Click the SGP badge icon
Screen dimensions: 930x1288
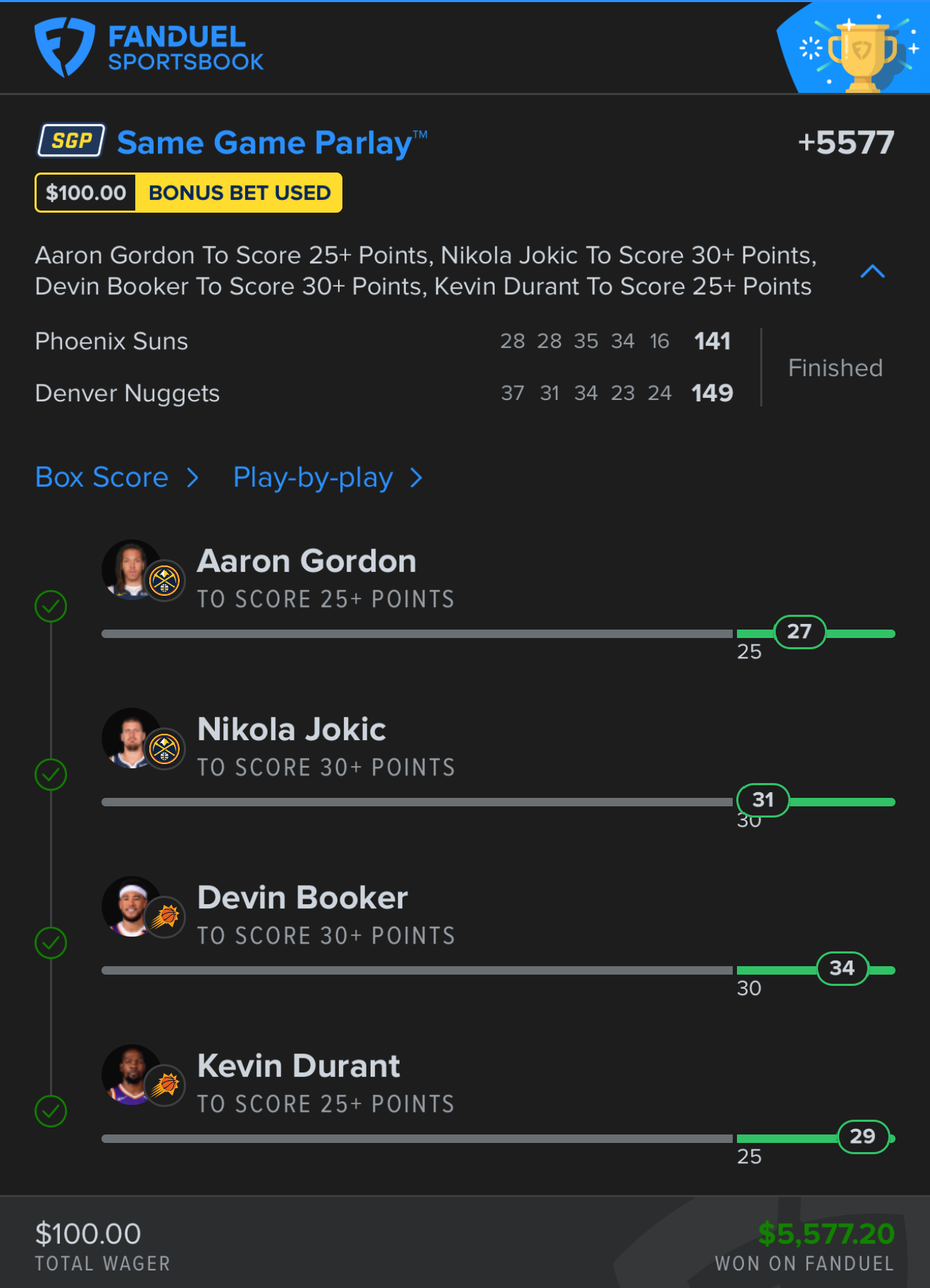71,141
